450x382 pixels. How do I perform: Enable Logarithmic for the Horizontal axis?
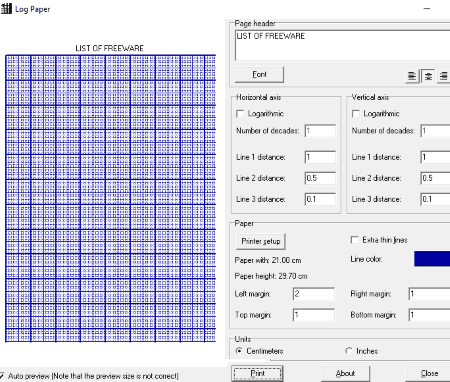pyautogui.click(x=240, y=114)
